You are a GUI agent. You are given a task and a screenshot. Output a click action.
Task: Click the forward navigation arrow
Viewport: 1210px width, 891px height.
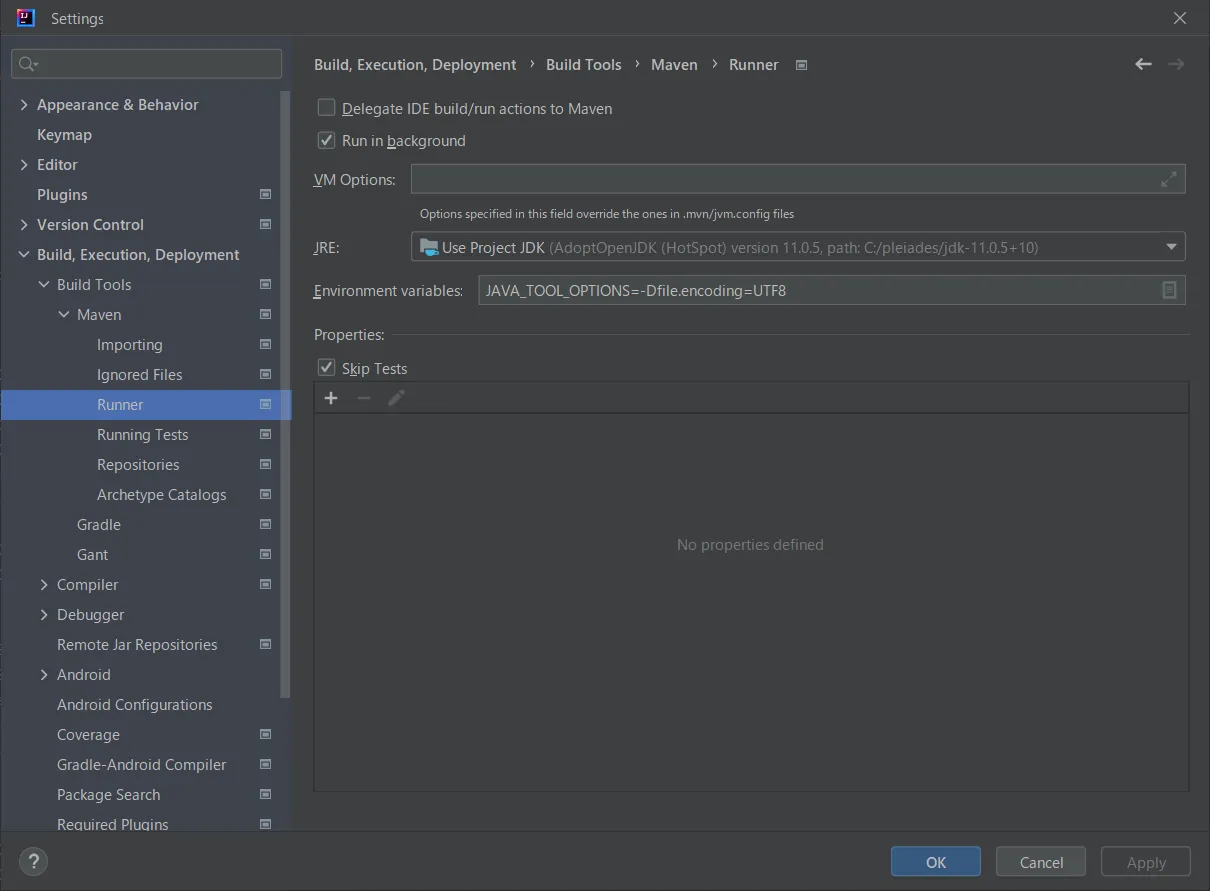1176,64
